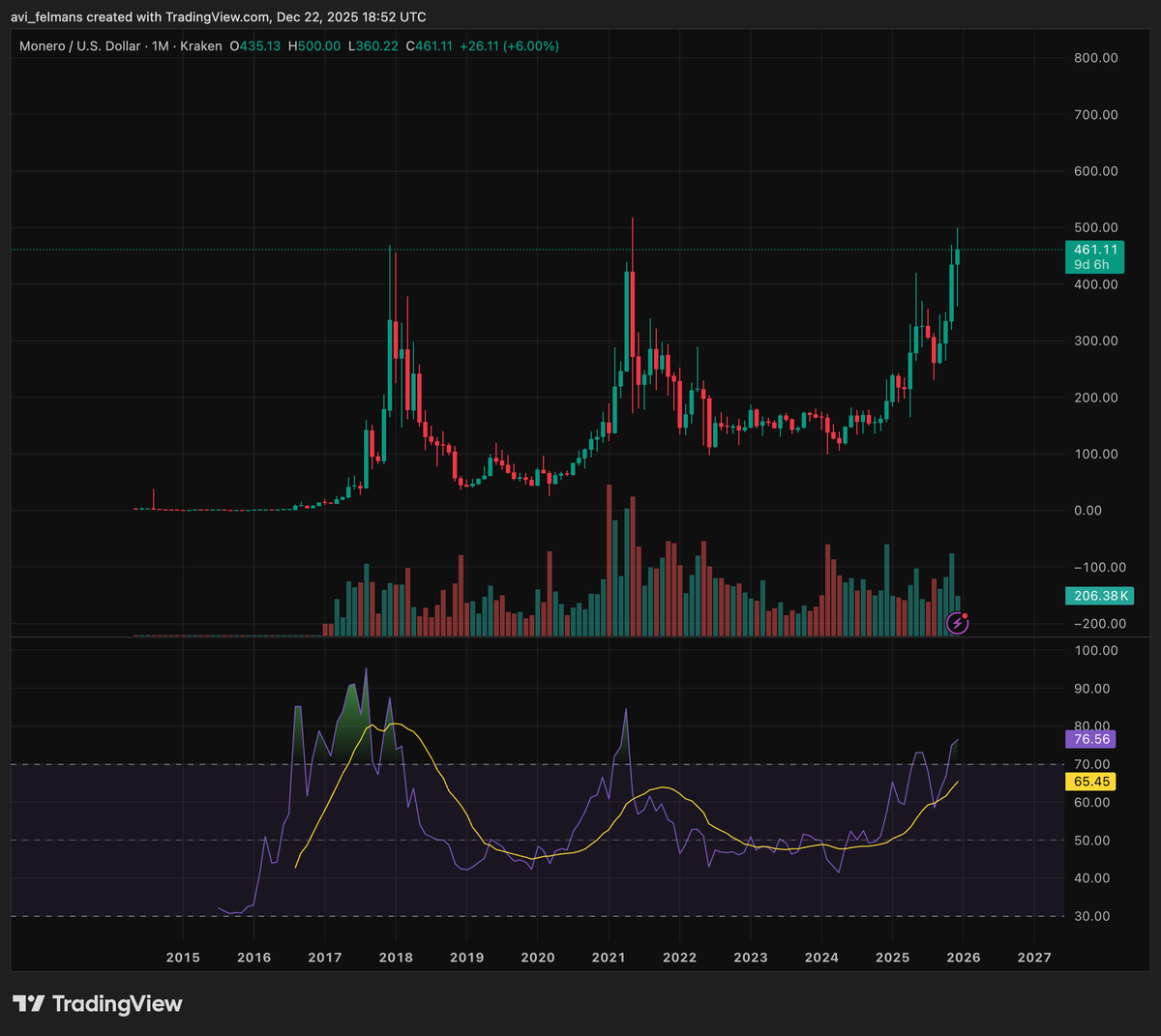
Task: Click the yellow 65.45 moving average label
Action: (x=1090, y=782)
